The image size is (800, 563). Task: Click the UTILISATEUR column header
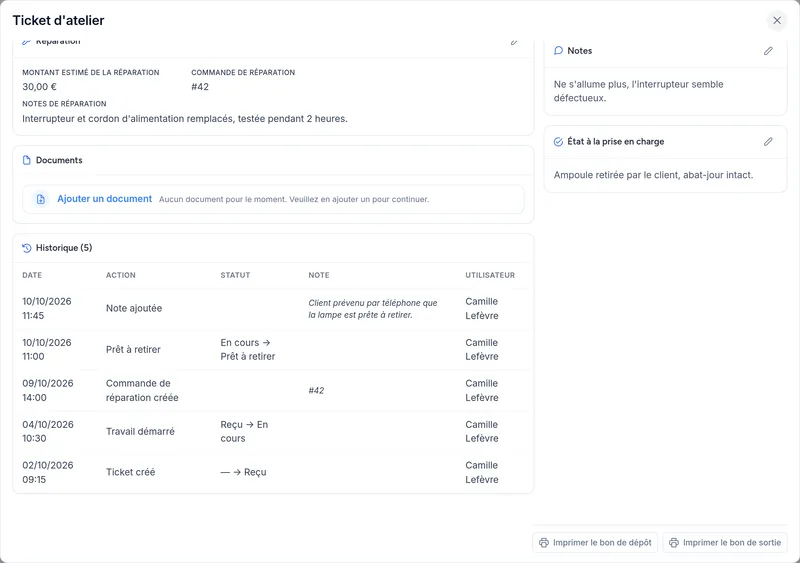(490, 275)
